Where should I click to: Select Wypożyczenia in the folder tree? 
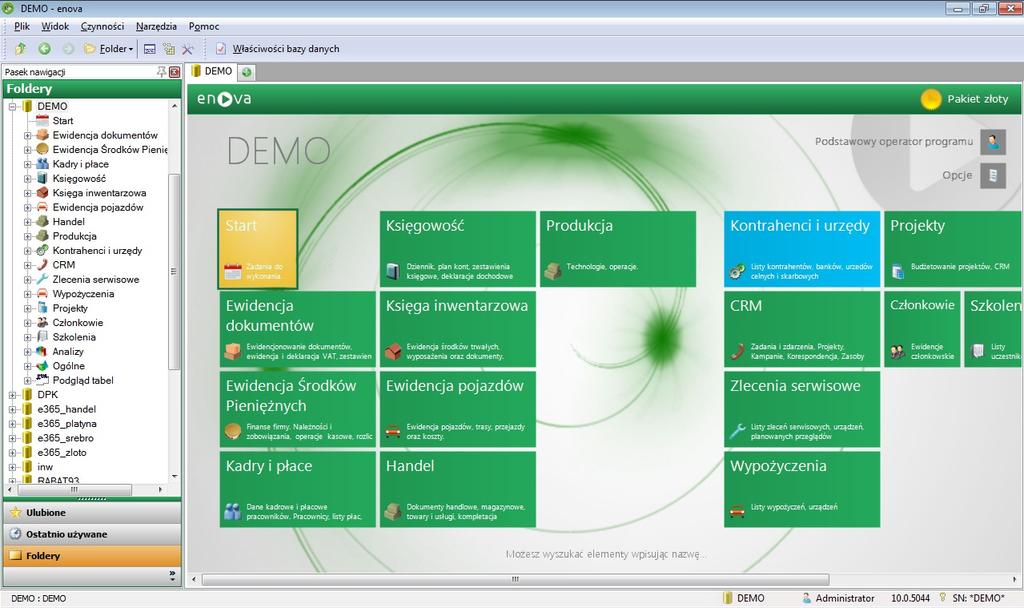[x=83, y=294]
